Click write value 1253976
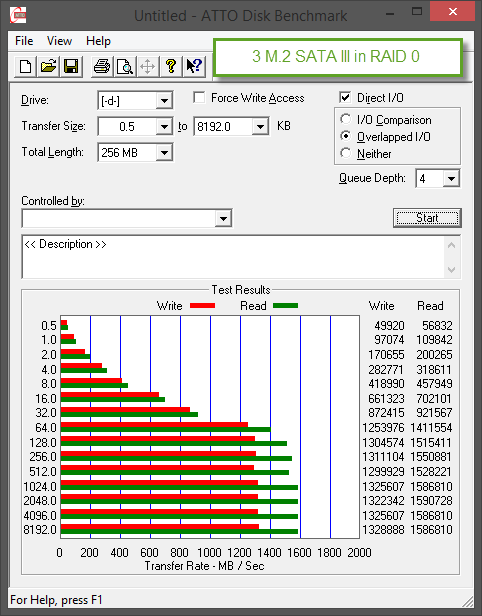The width and height of the screenshot is (482, 616). click(383, 427)
